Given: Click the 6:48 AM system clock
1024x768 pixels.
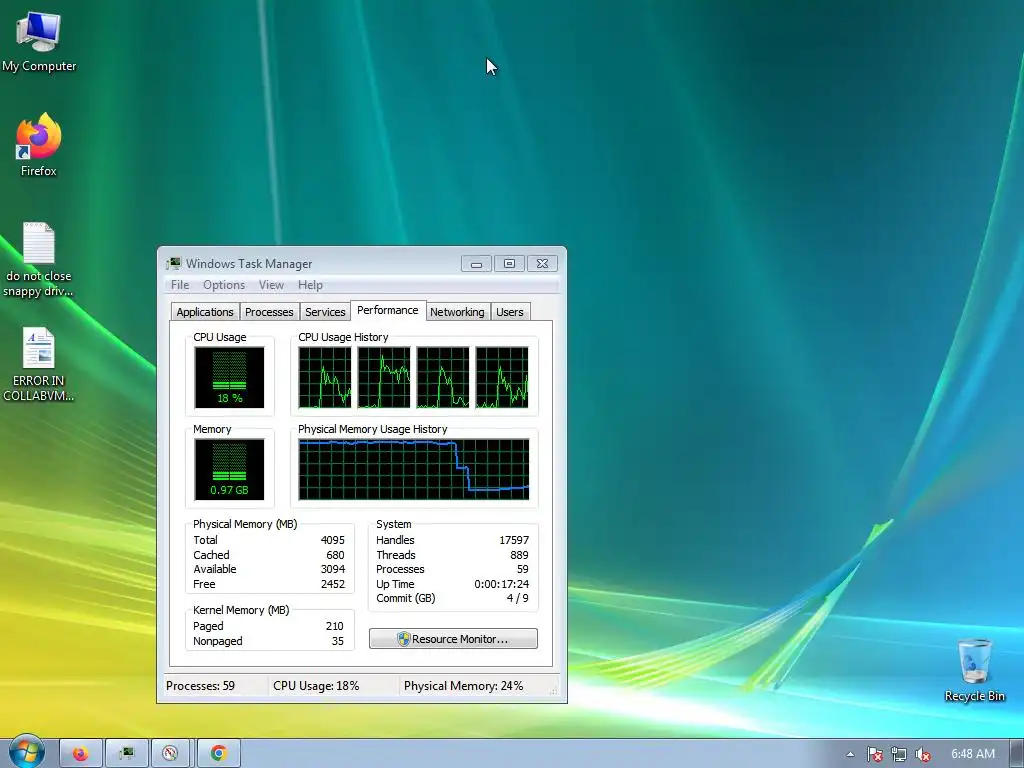Looking at the screenshot, I should click(x=972, y=754).
